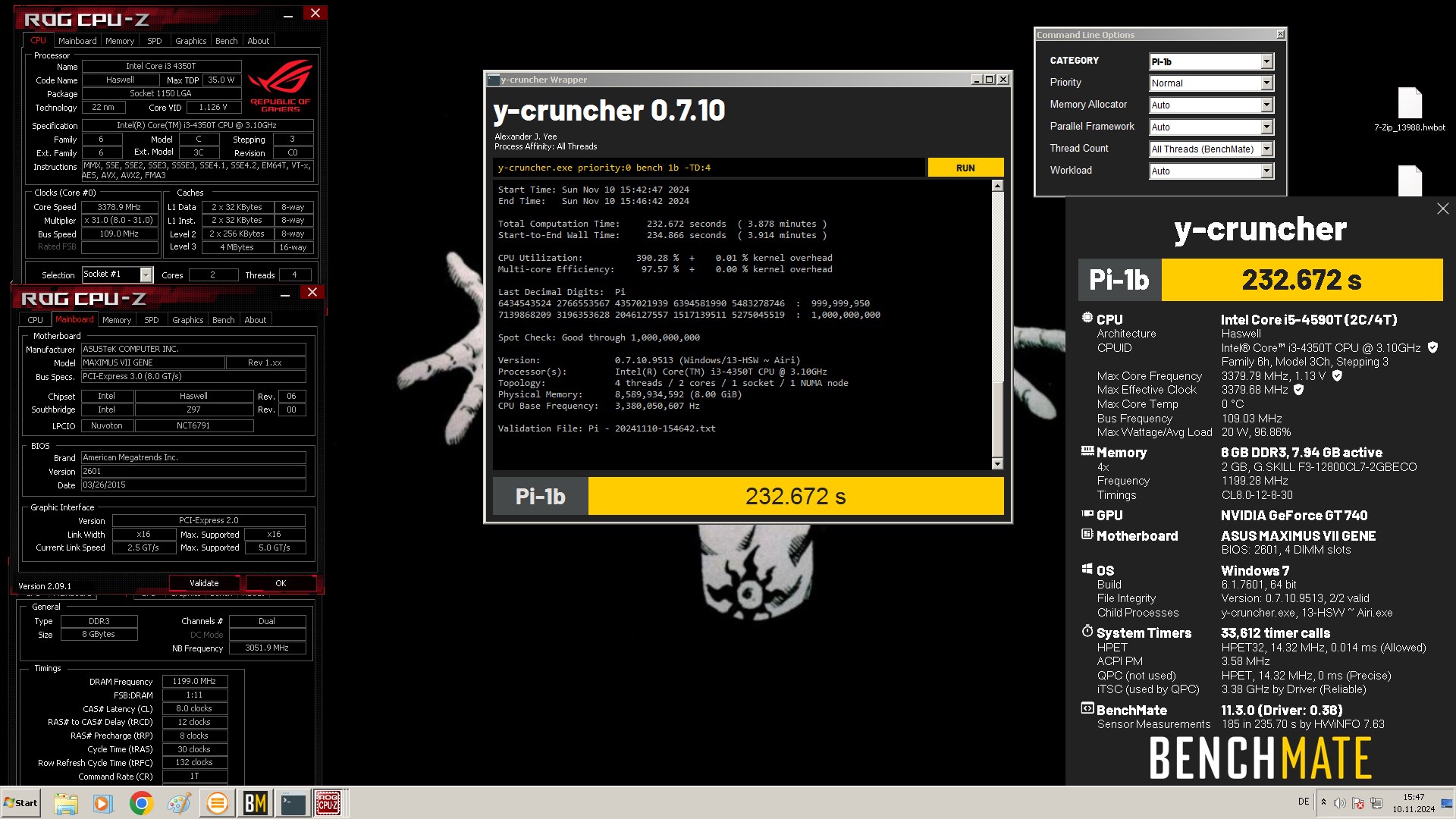
Task: Expand the Memory Allocator dropdown
Action: pyautogui.click(x=1211, y=105)
